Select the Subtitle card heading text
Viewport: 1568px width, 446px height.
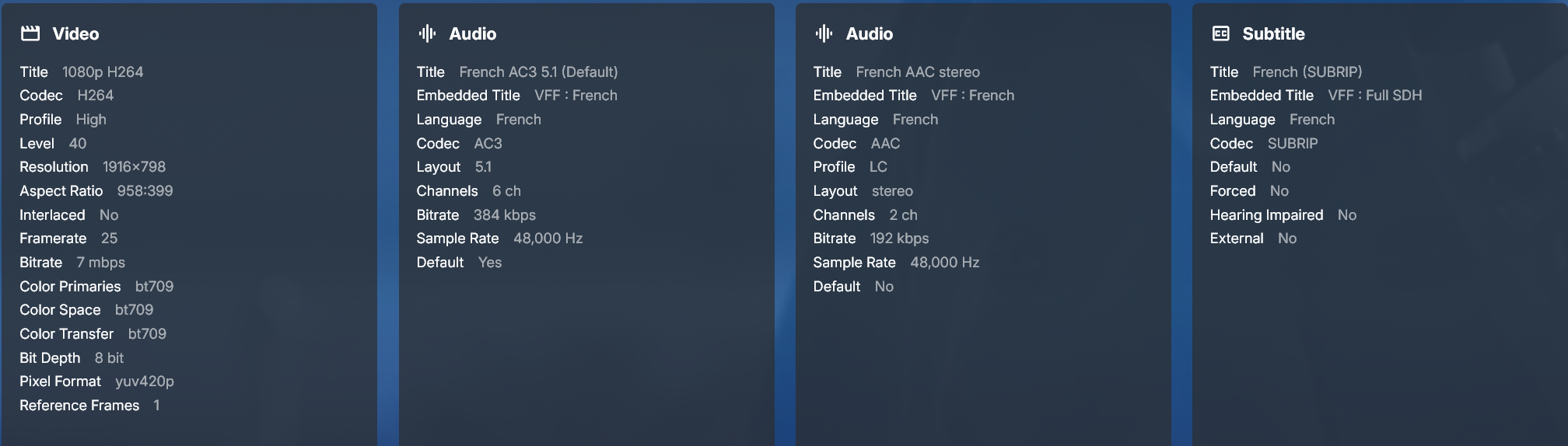(1273, 33)
